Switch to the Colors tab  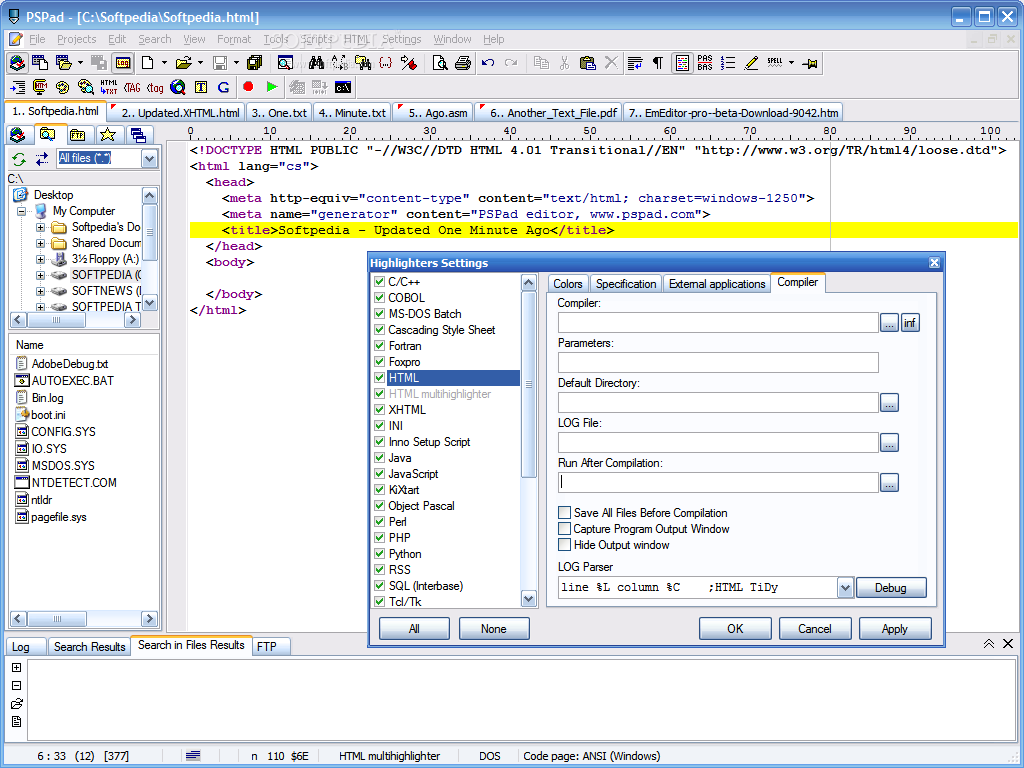[x=568, y=284]
